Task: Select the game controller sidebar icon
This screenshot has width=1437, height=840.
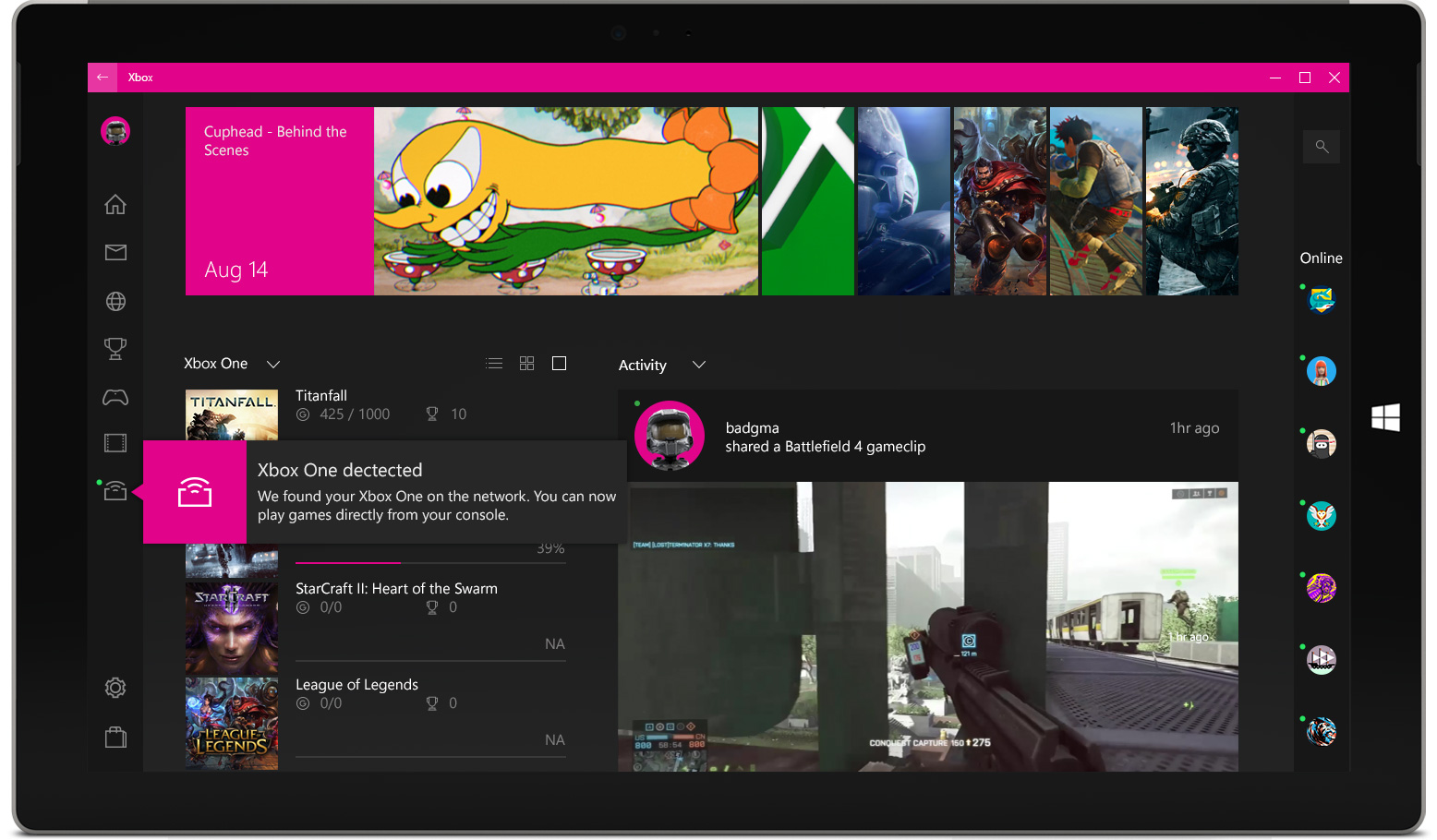Action: pyautogui.click(x=115, y=397)
